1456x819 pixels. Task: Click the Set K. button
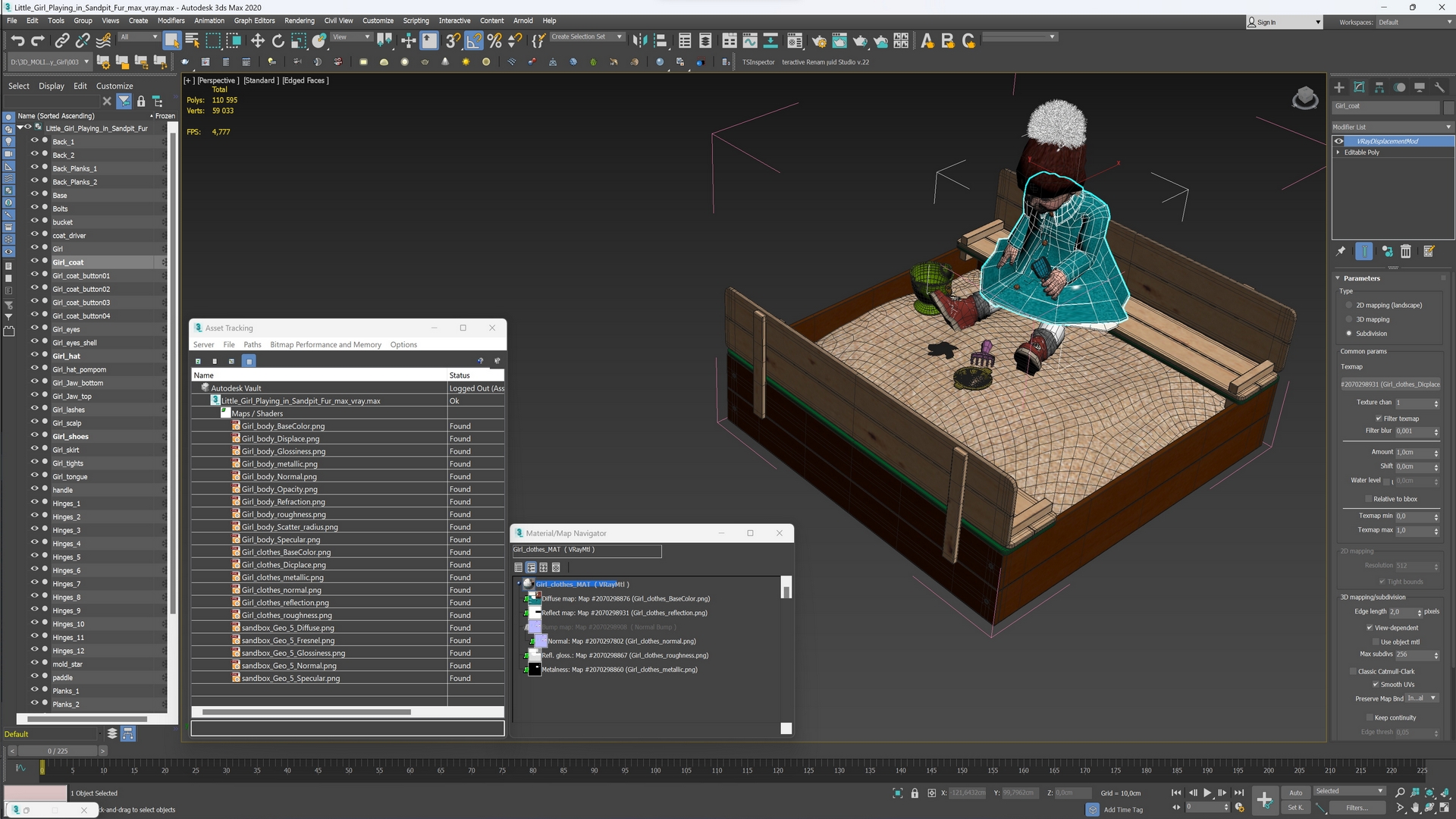click(x=1295, y=808)
